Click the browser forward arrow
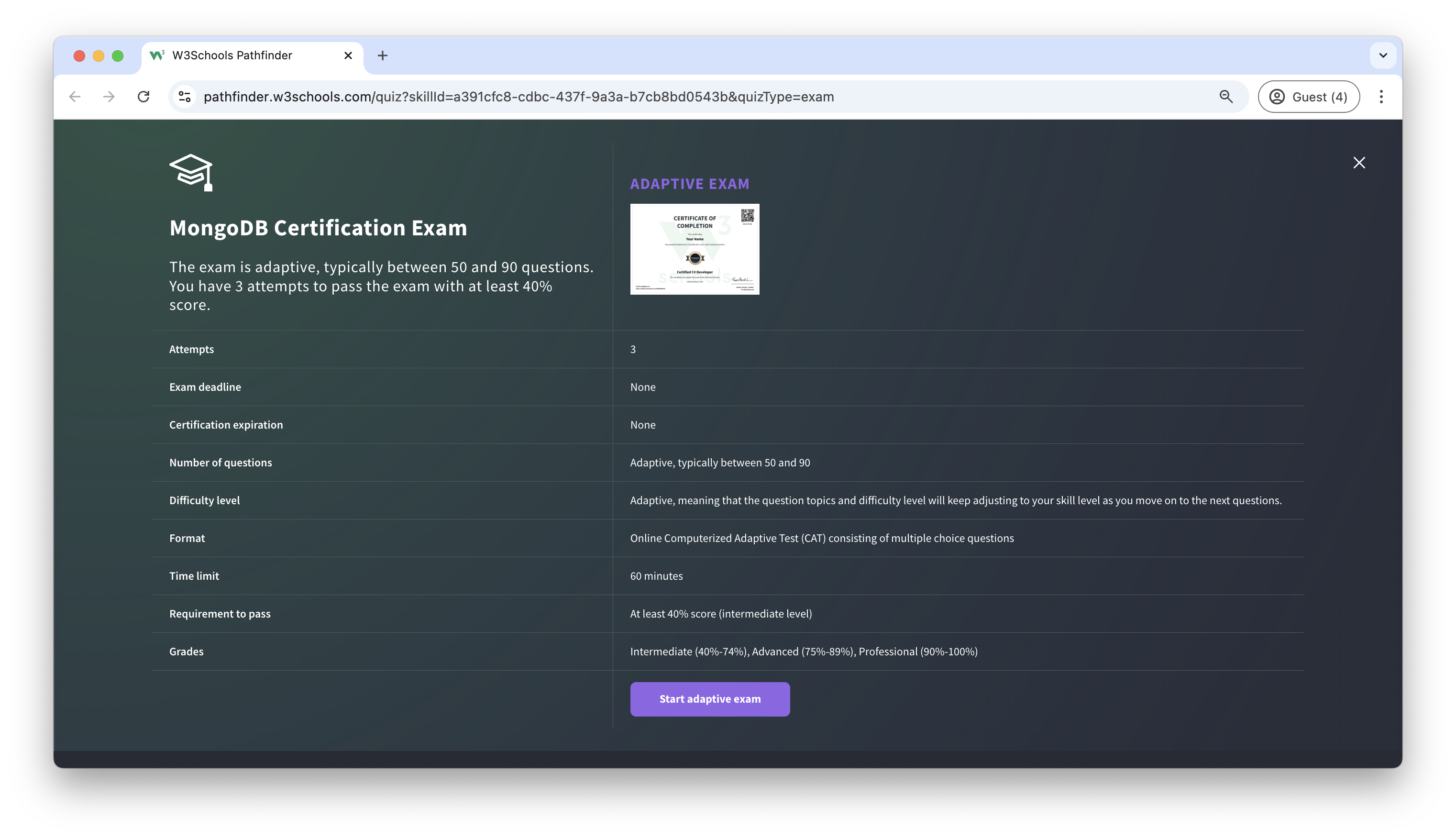The image size is (1456, 839). tap(109, 97)
